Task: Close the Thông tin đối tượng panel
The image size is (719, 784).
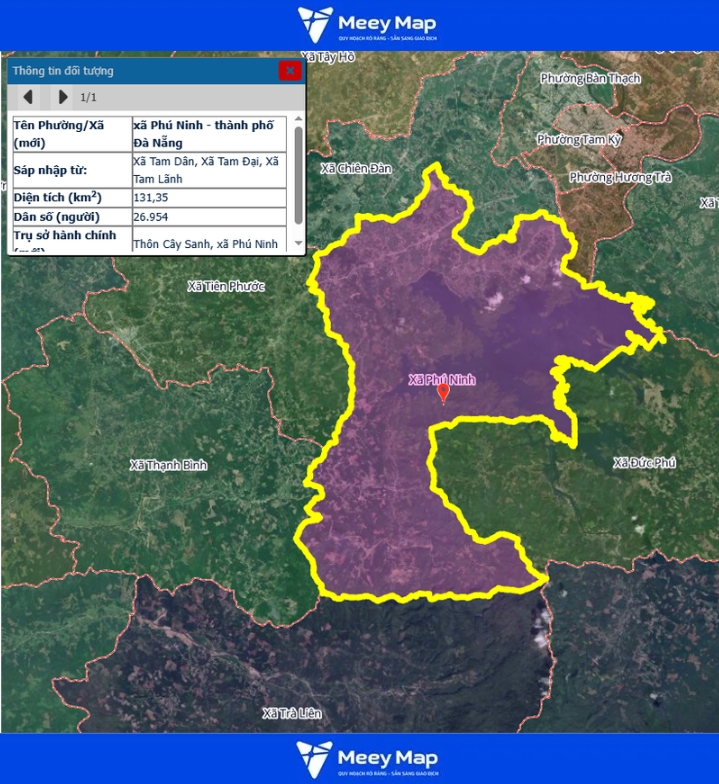Action: (290, 70)
